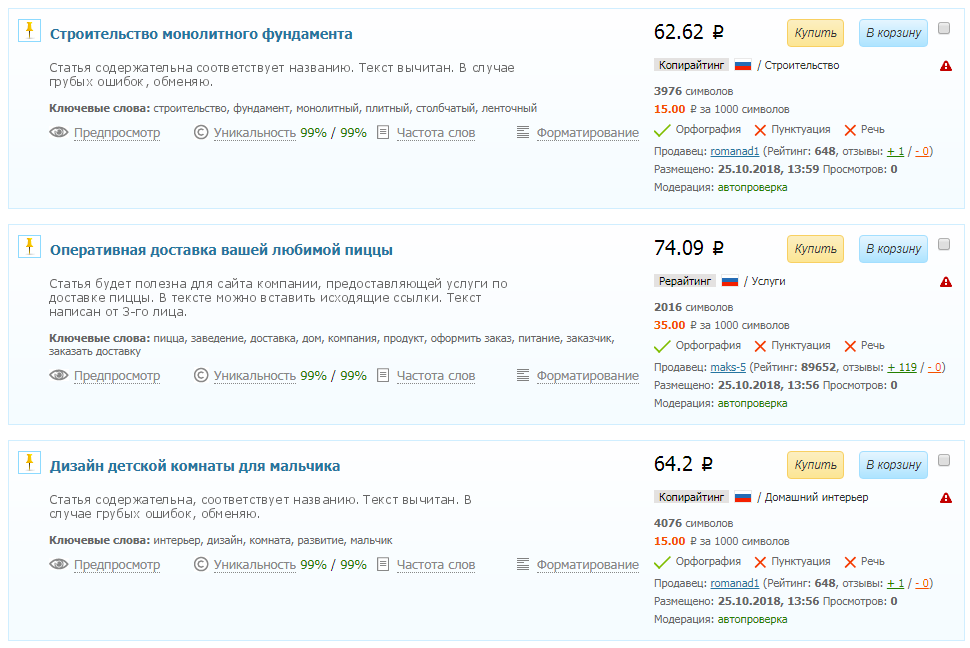Click Уникальность link in the children's room listing
This screenshot has height=648, width=970.
pos(255,564)
